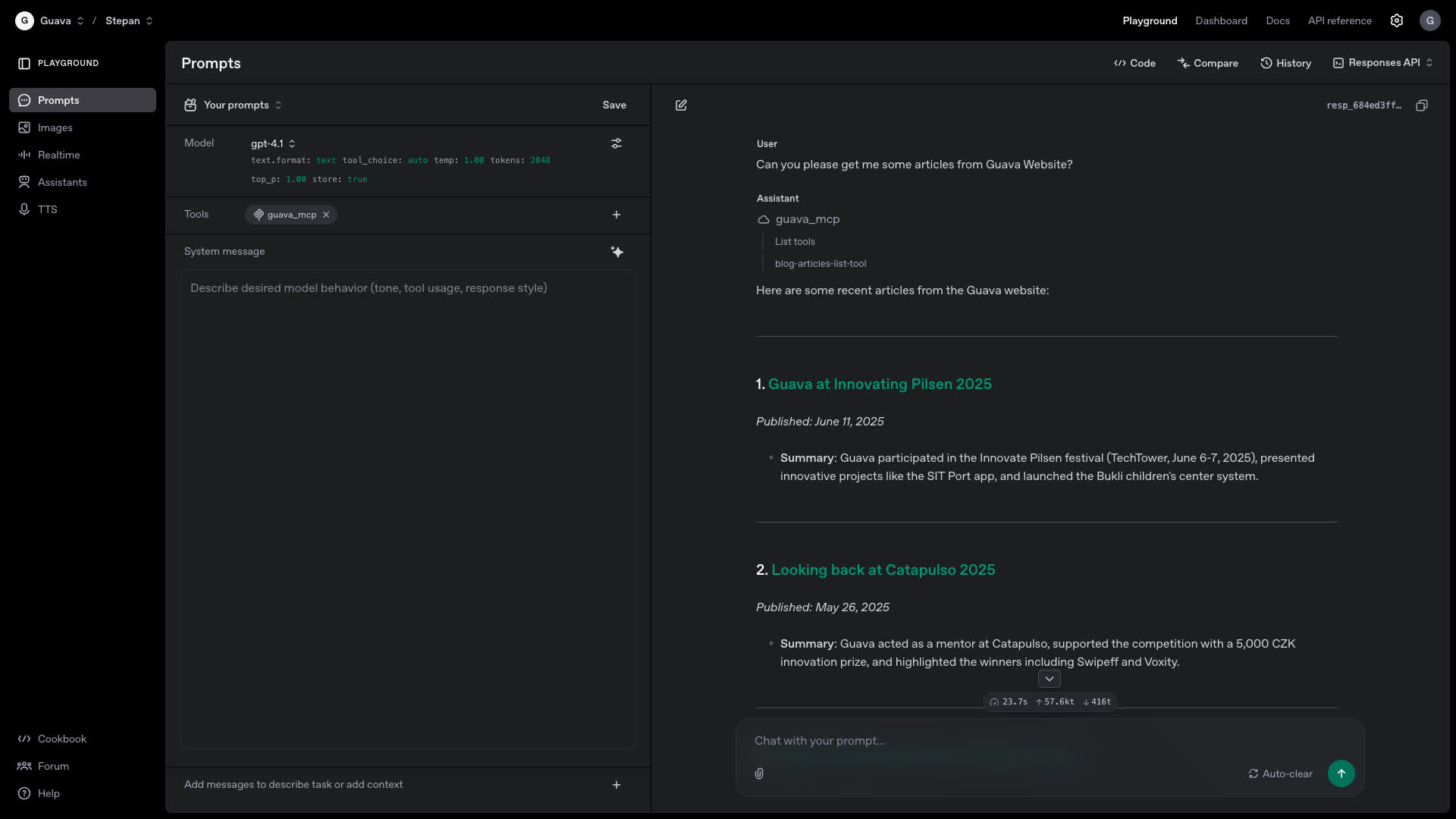Open Looking back at Catapulso 2025 article
Screen dimensions: 1456x819
tap(883, 570)
